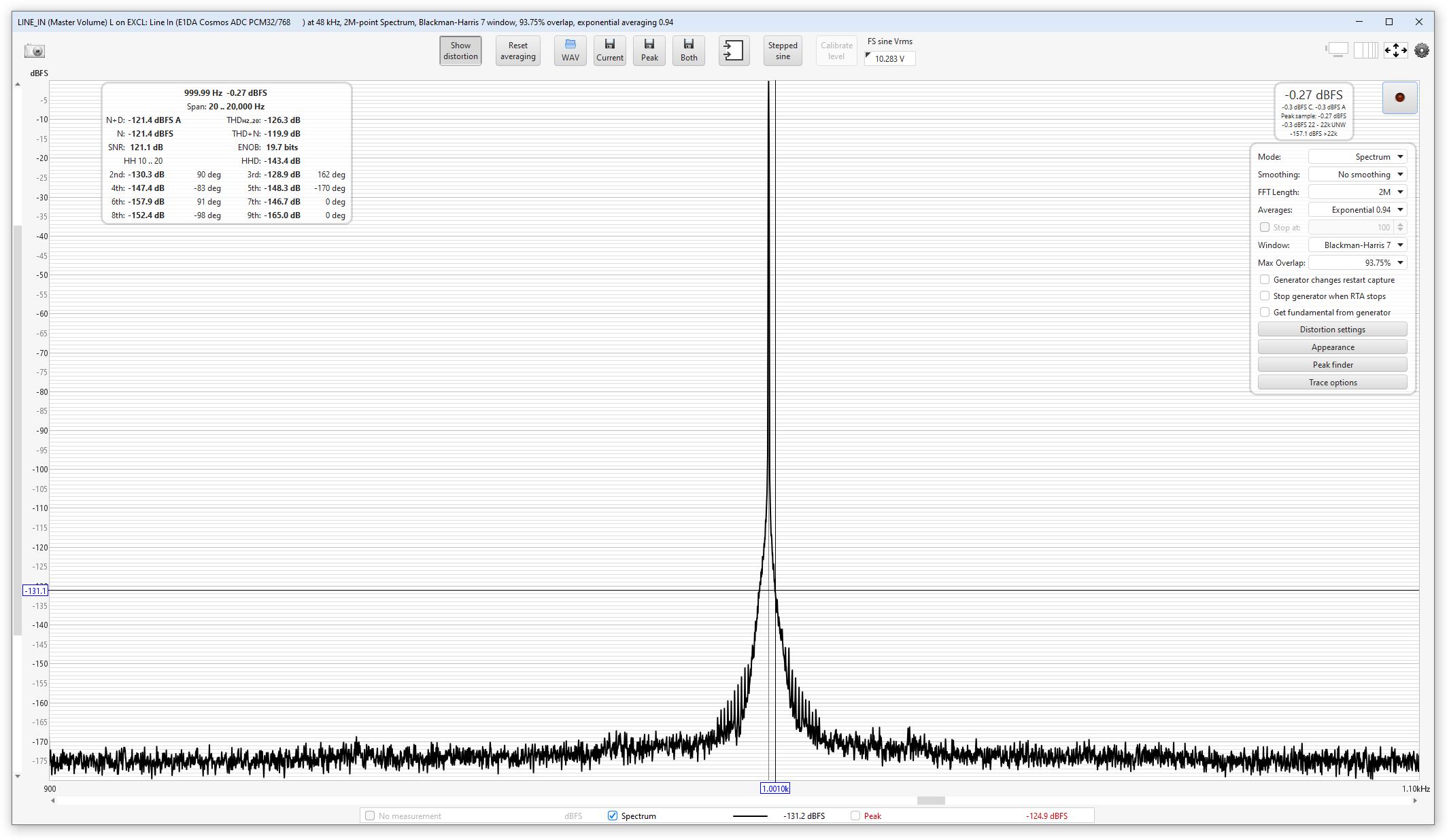Click the horizontal scrollbar thumb

930,801
